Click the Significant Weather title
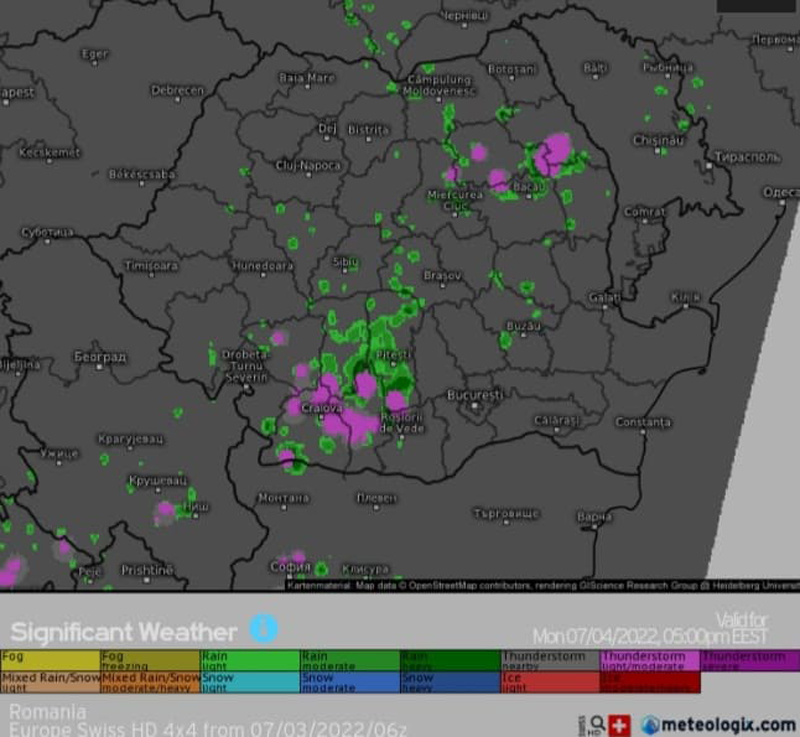 pyautogui.click(x=124, y=631)
